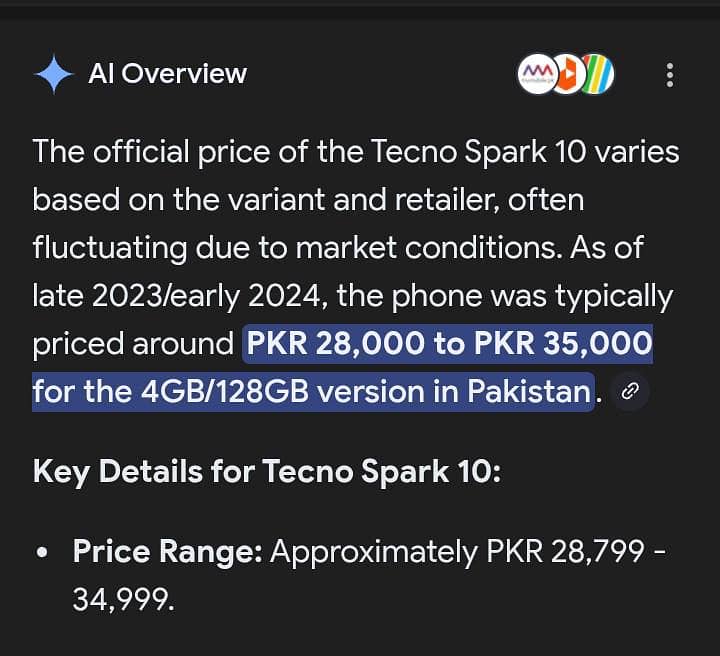
Task: Open the first source icon with purple zigzag logo
Action: pyautogui.click(x=536, y=74)
